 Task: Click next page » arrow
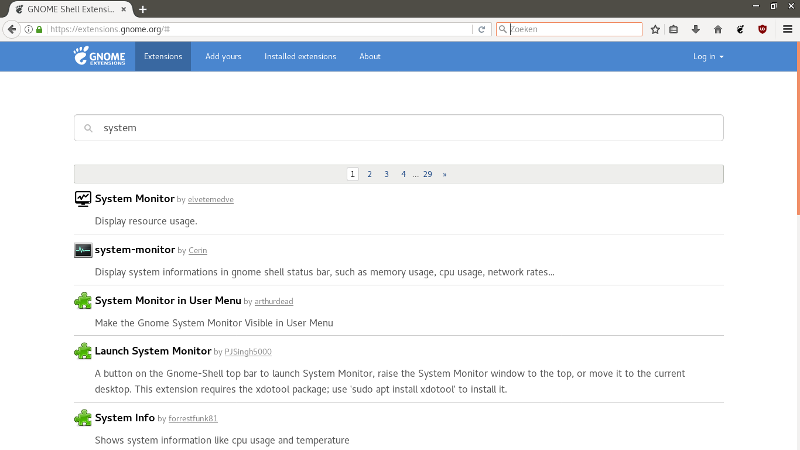tap(444, 174)
